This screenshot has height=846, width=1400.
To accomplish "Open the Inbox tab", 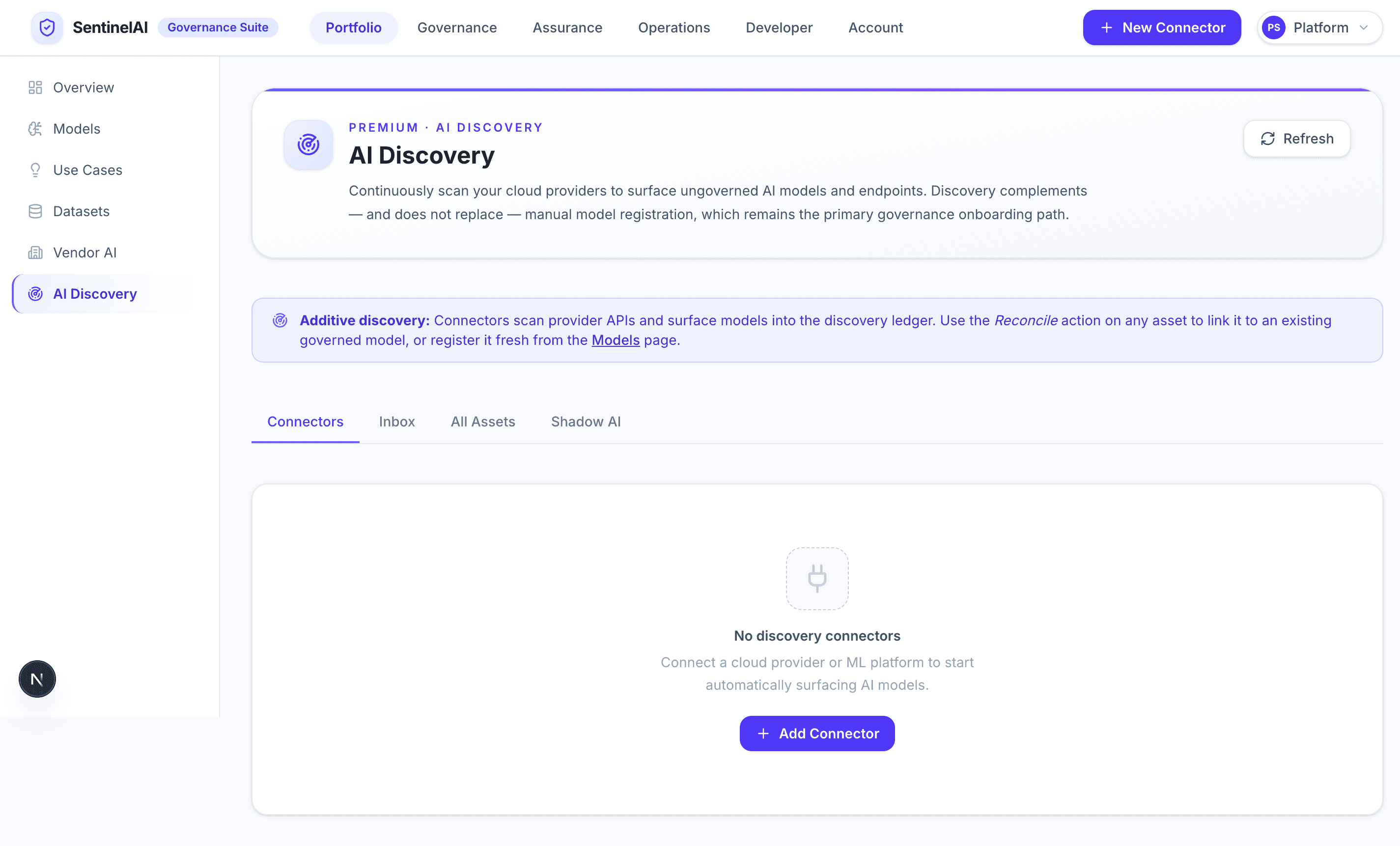I will click(x=396, y=422).
